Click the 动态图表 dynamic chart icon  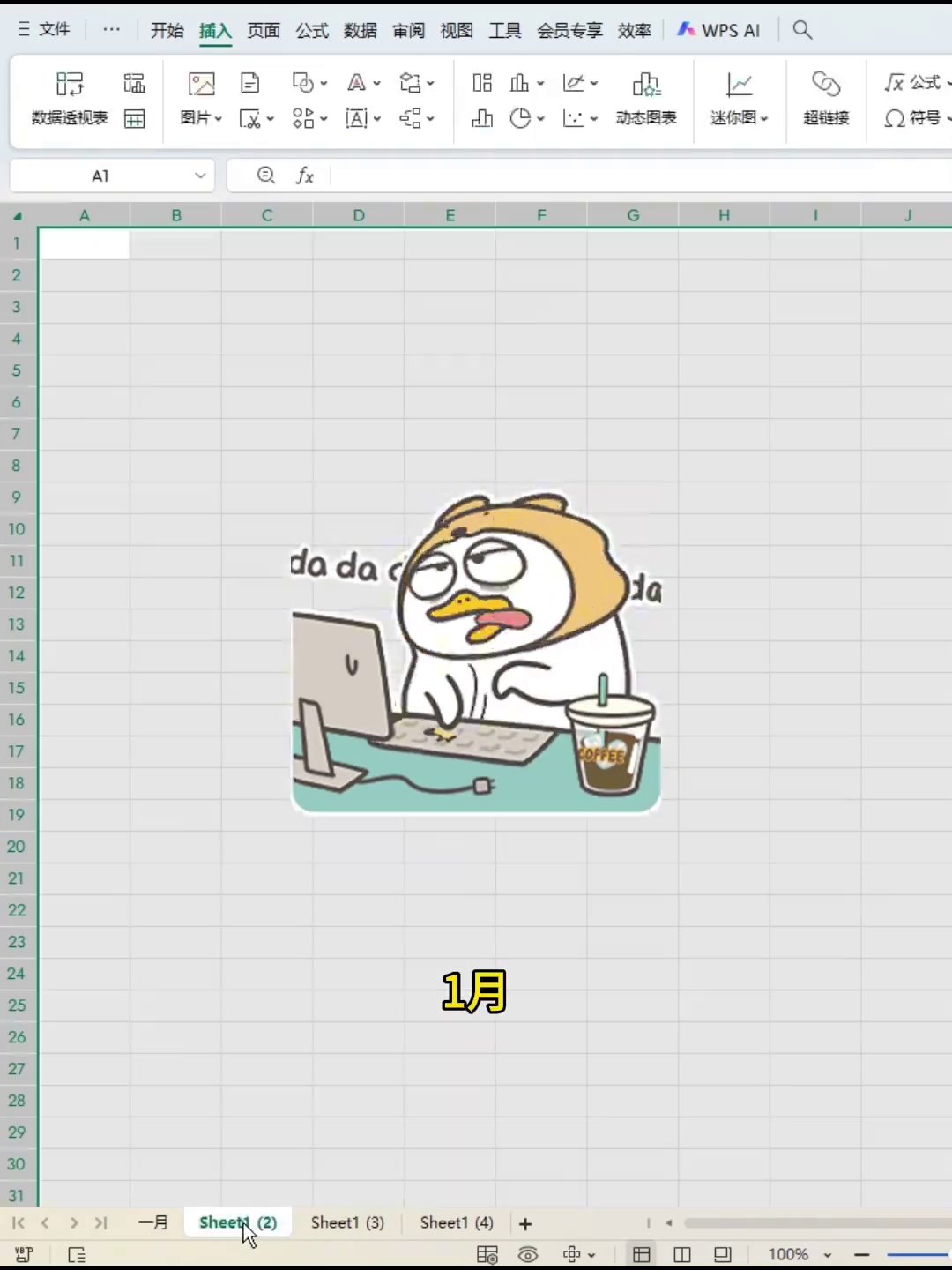pos(646,98)
